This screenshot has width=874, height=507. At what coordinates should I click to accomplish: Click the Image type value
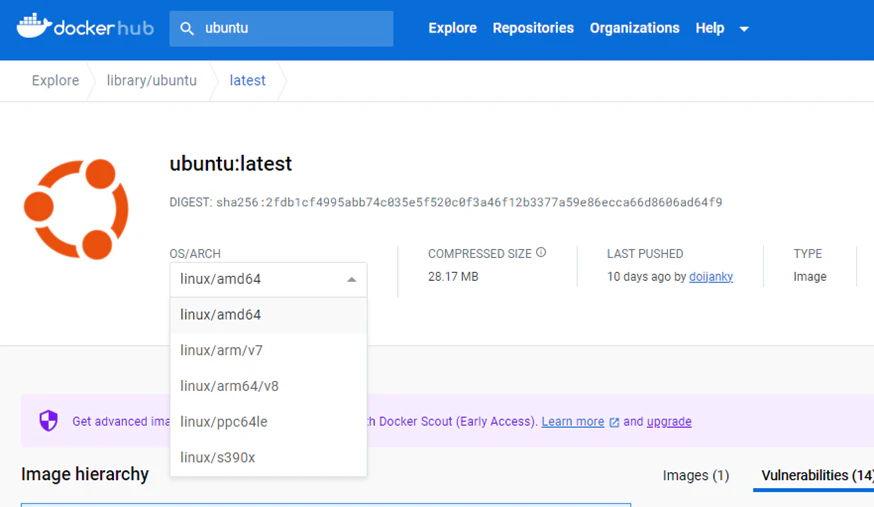click(810, 276)
